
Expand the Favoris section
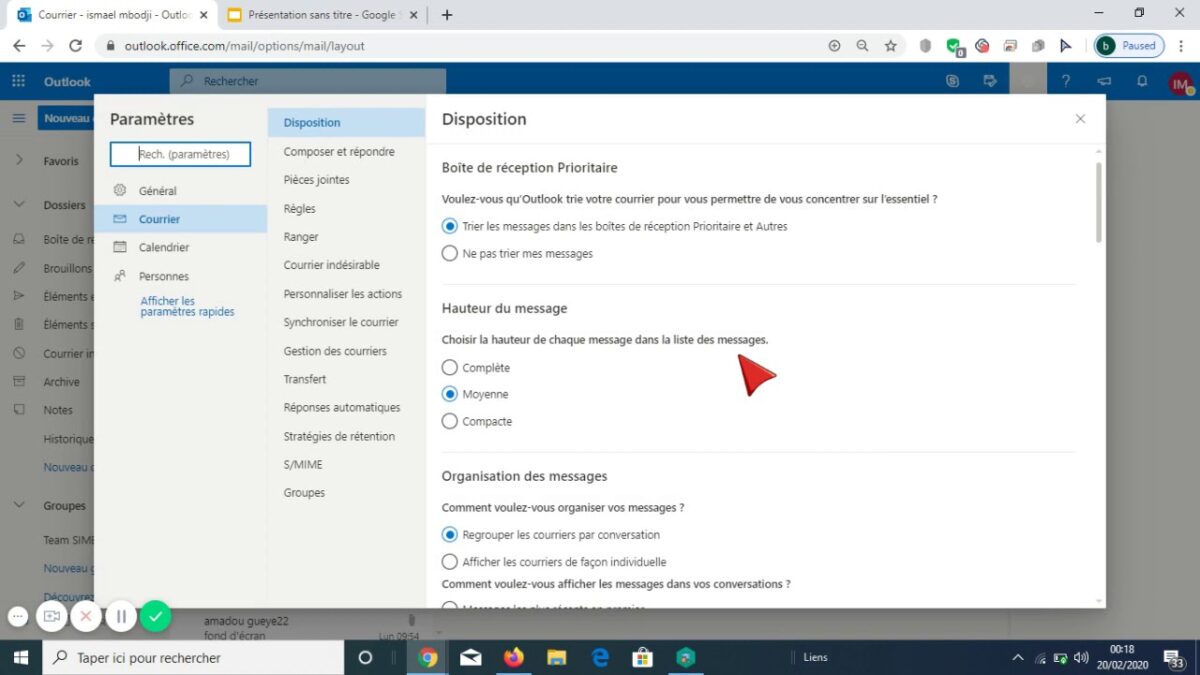[x=19, y=160]
